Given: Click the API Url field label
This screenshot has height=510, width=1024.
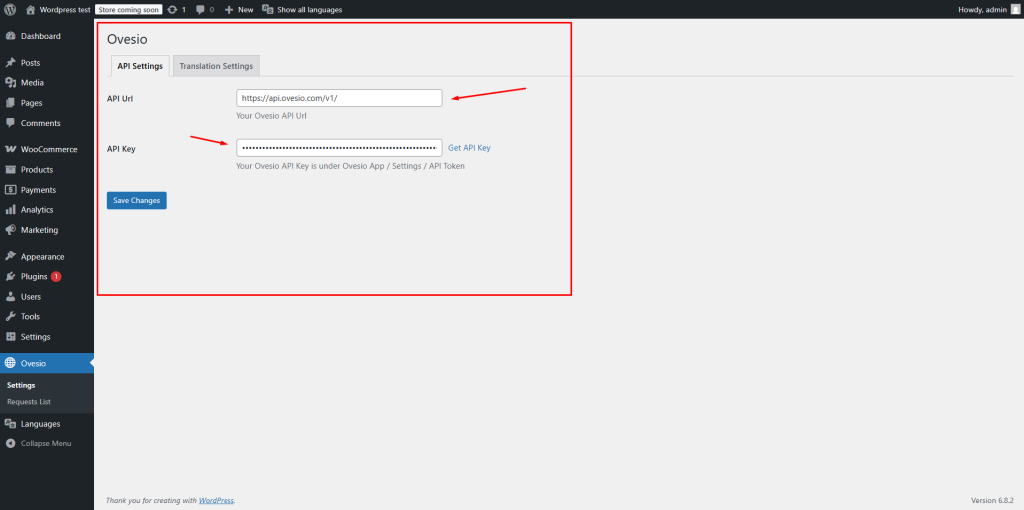Looking at the screenshot, I should 120,98.
